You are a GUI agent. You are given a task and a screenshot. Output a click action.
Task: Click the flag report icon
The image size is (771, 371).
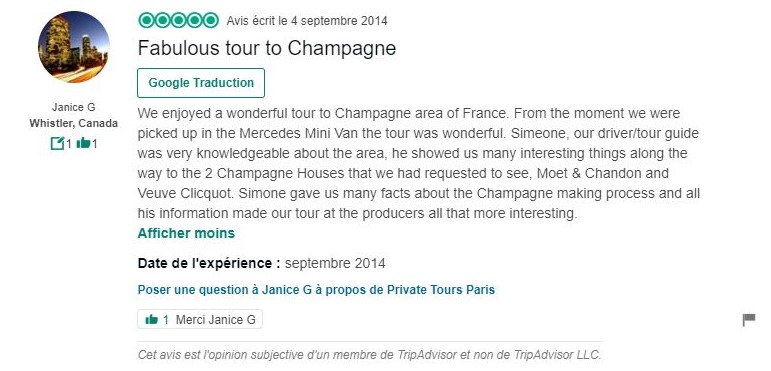point(748,320)
